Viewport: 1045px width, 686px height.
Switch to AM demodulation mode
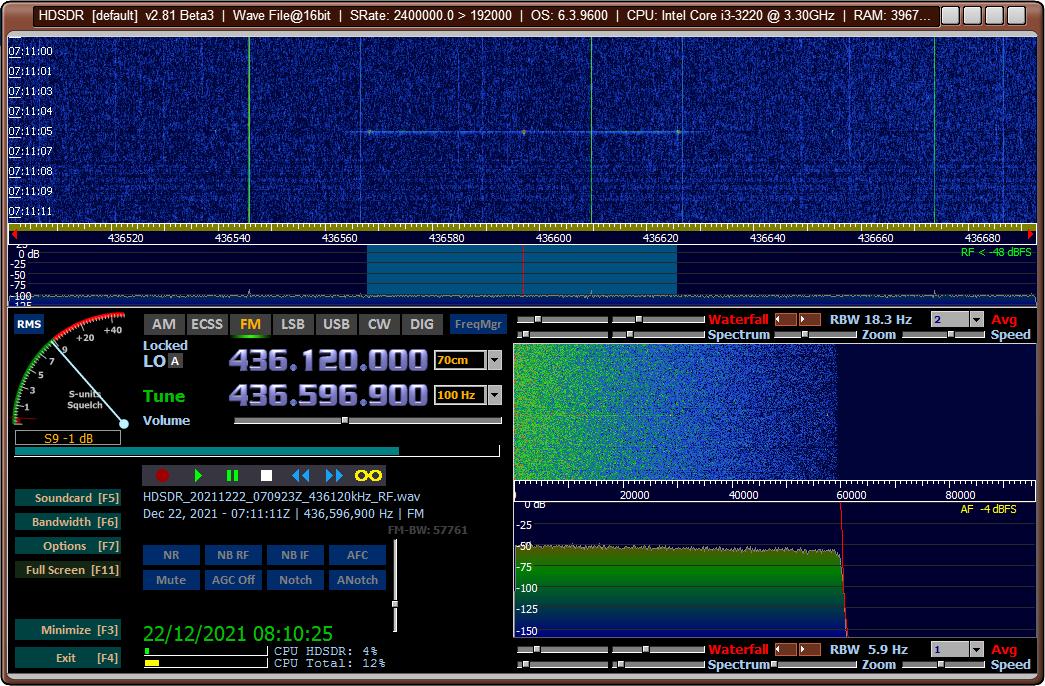164,325
